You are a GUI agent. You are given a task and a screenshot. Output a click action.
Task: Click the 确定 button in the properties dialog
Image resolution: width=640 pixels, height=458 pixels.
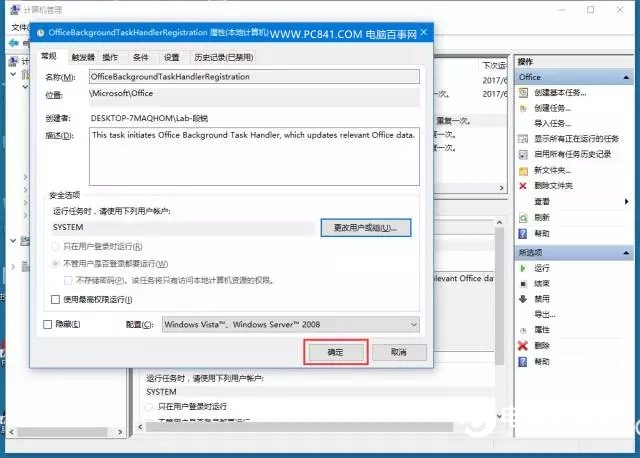point(336,352)
